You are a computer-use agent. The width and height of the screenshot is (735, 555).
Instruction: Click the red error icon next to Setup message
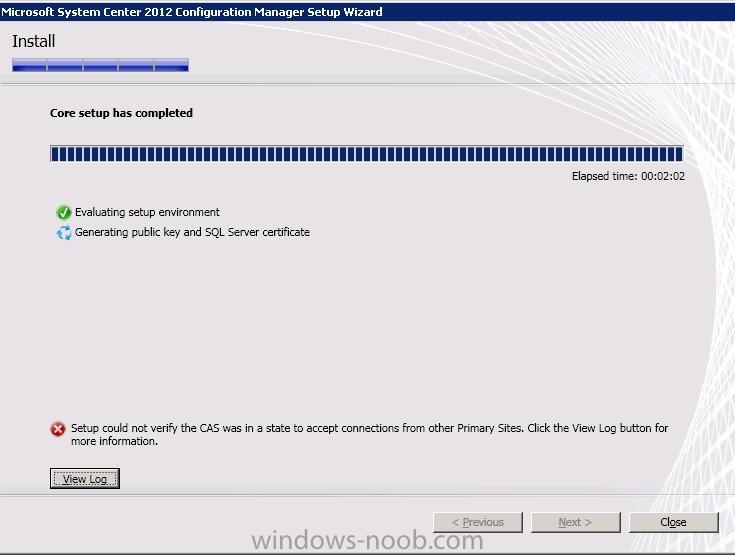[x=58, y=428]
